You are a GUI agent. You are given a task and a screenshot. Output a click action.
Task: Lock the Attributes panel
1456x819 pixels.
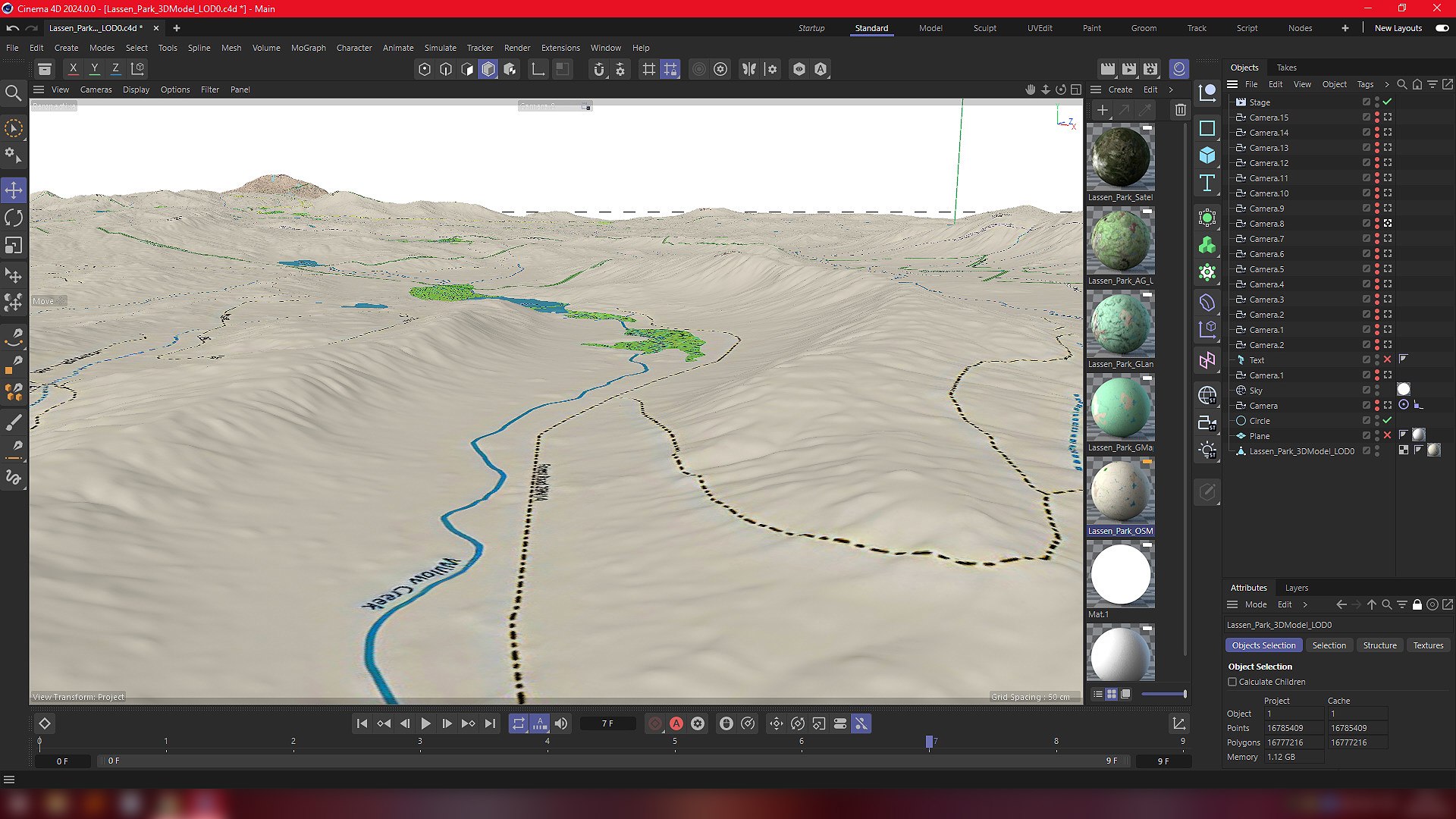pos(1417,604)
